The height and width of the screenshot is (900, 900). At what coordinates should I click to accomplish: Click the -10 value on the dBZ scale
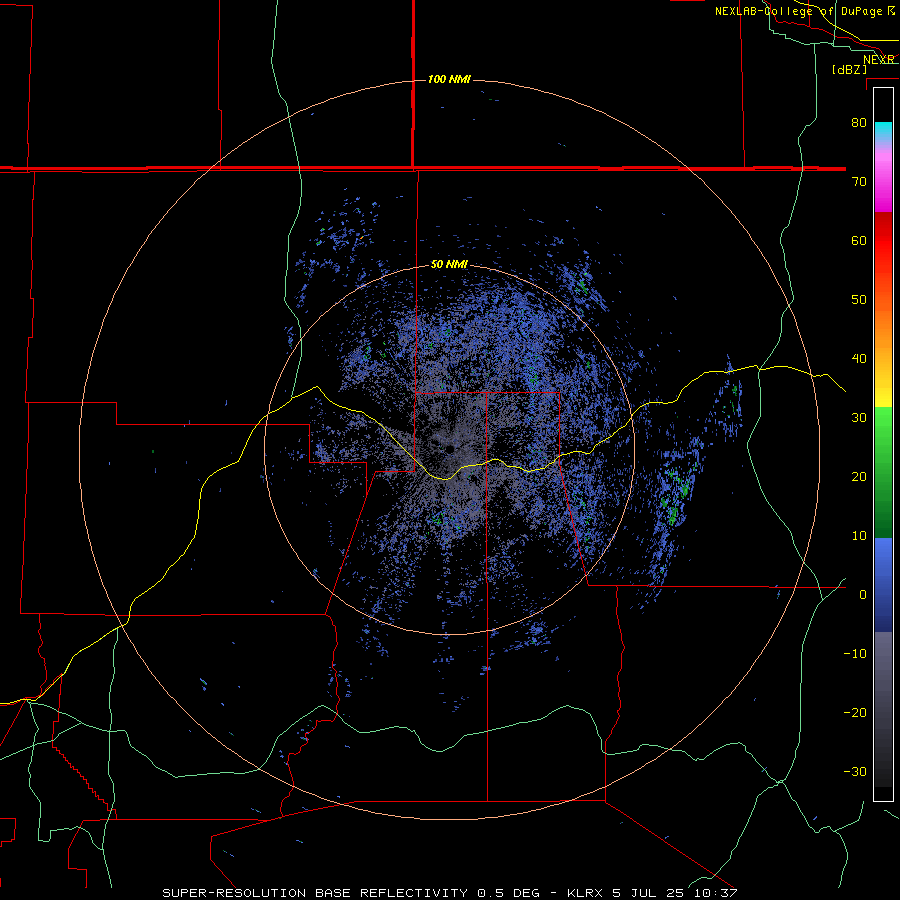[855, 654]
